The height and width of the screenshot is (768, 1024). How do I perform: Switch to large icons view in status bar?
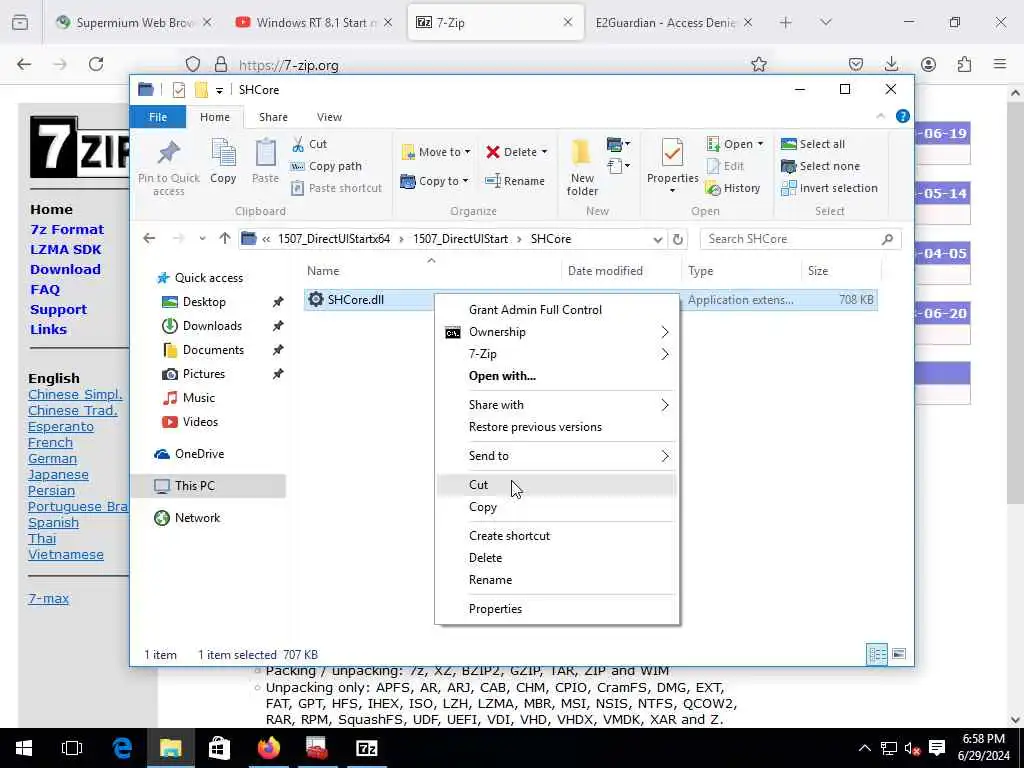pyautogui.click(x=899, y=654)
